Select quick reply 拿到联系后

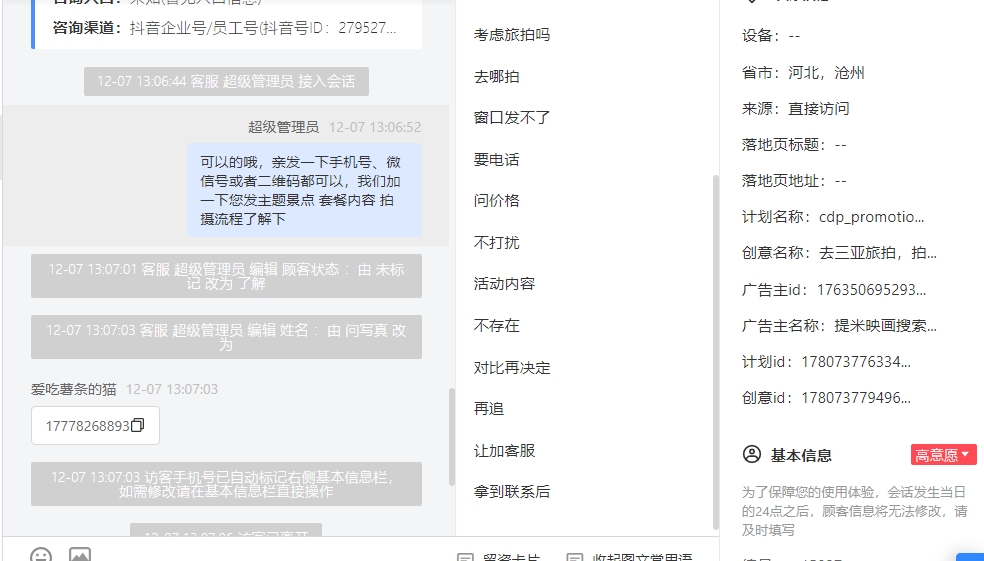[512, 492]
